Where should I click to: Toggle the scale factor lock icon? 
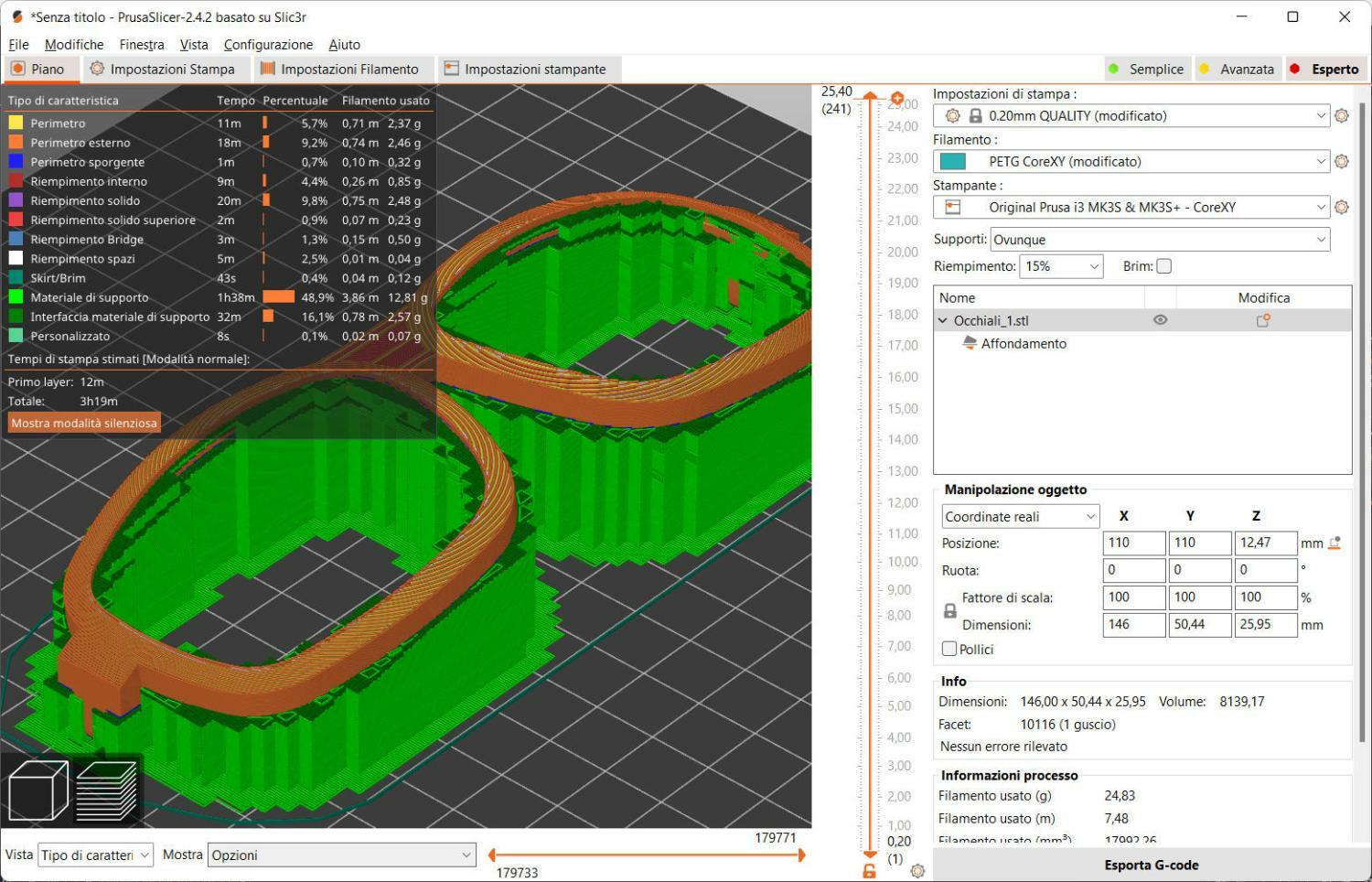(950, 611)
